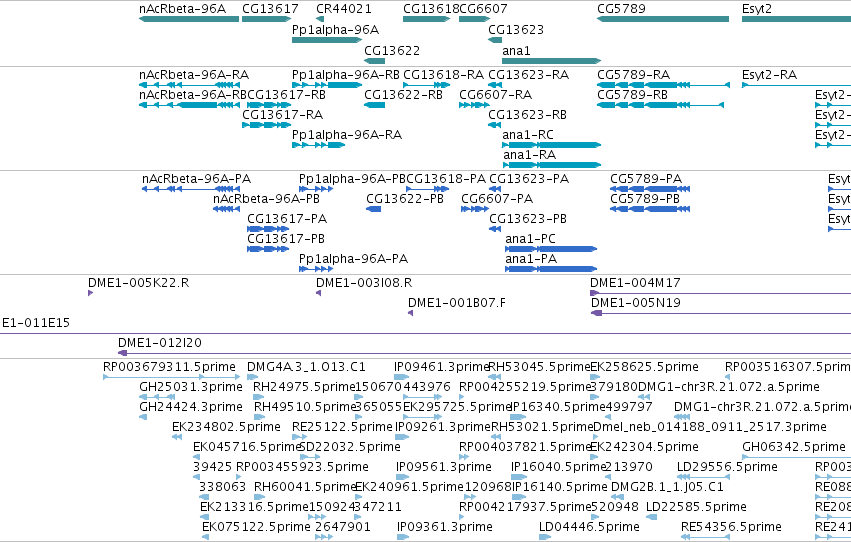
Task: Open BAC end DME1-003I08.R
Action: coord(319,293)
